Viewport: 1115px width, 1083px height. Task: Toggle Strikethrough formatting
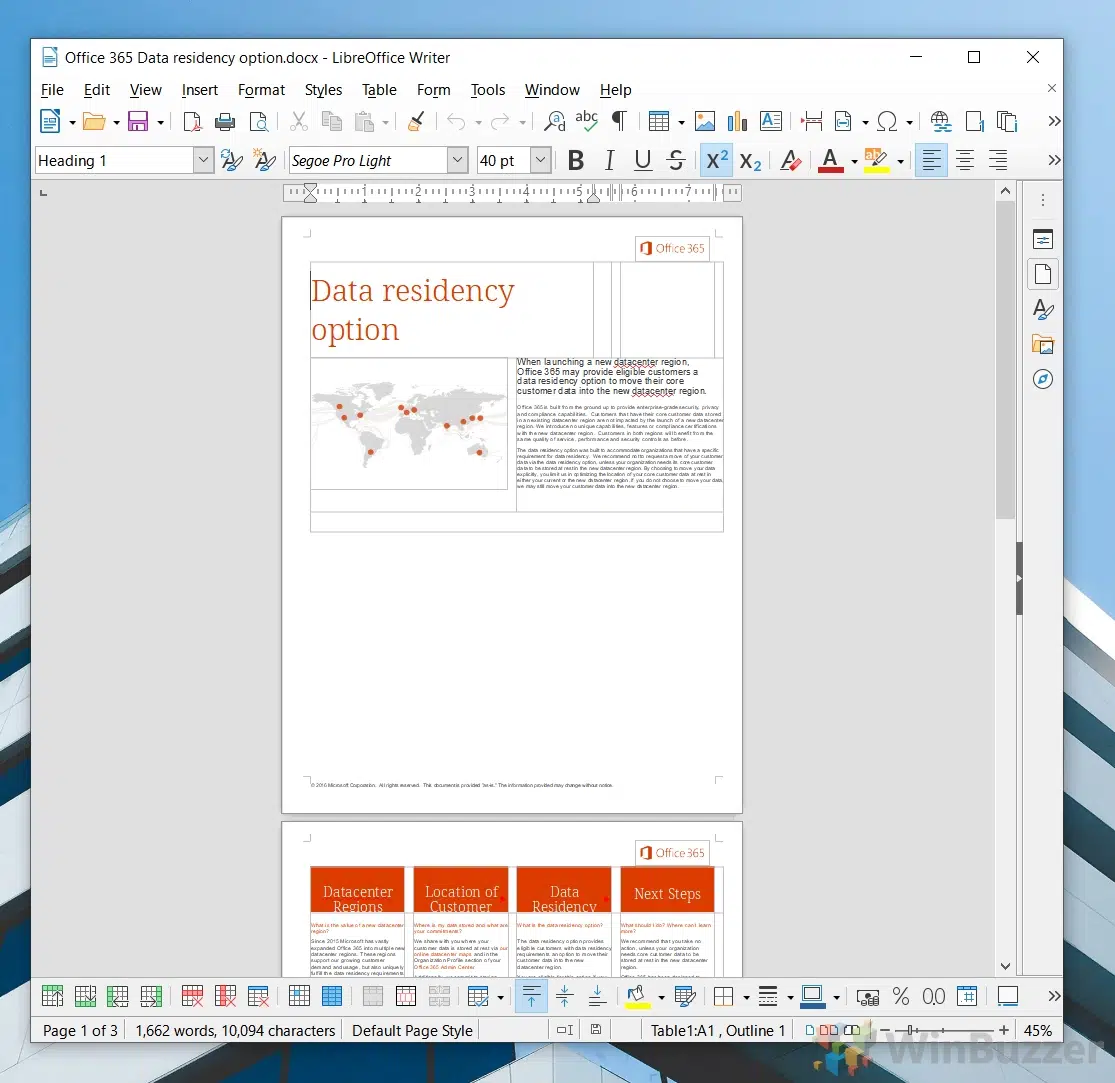[x=676, y=161]
